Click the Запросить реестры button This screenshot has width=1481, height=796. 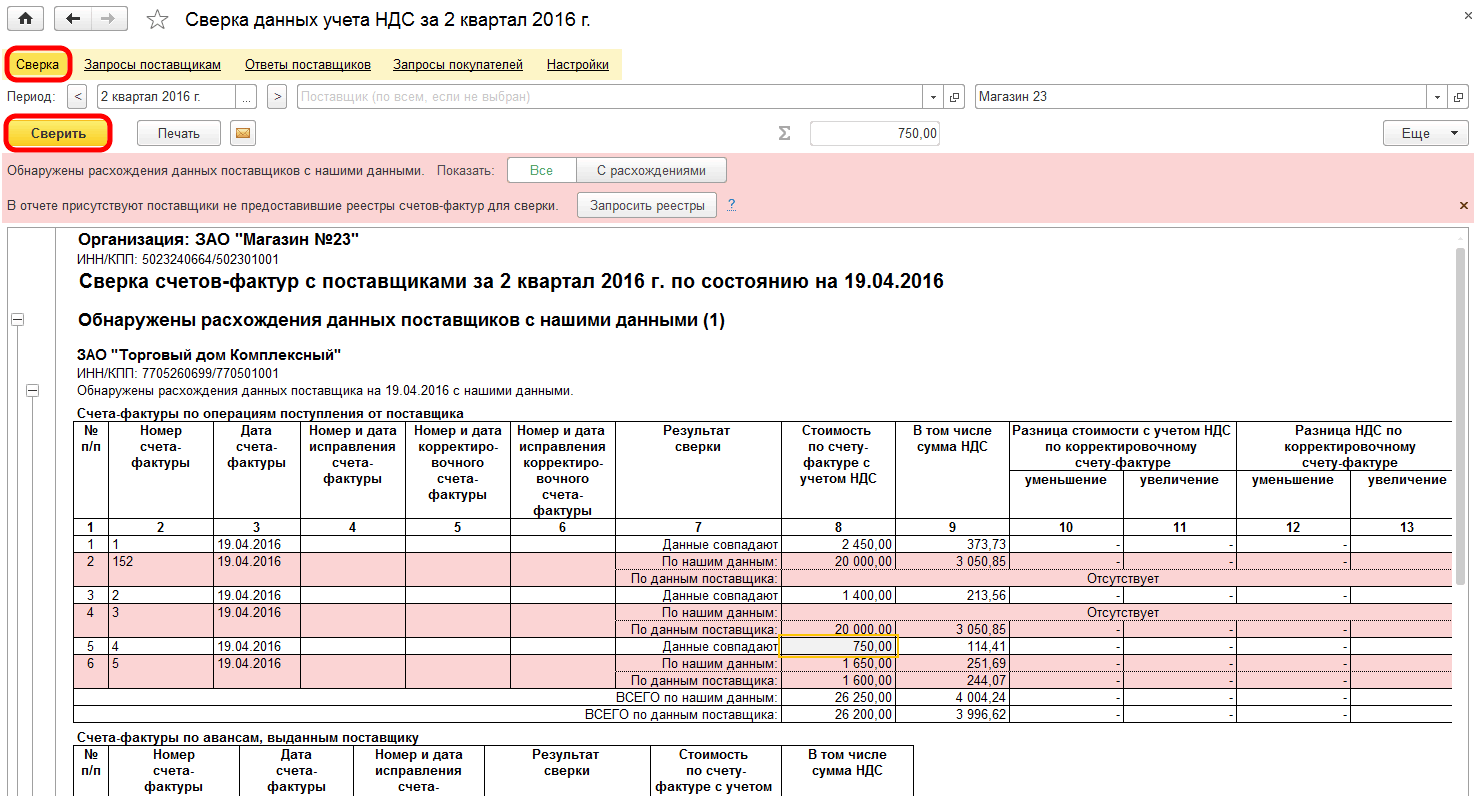click(647, 205)
